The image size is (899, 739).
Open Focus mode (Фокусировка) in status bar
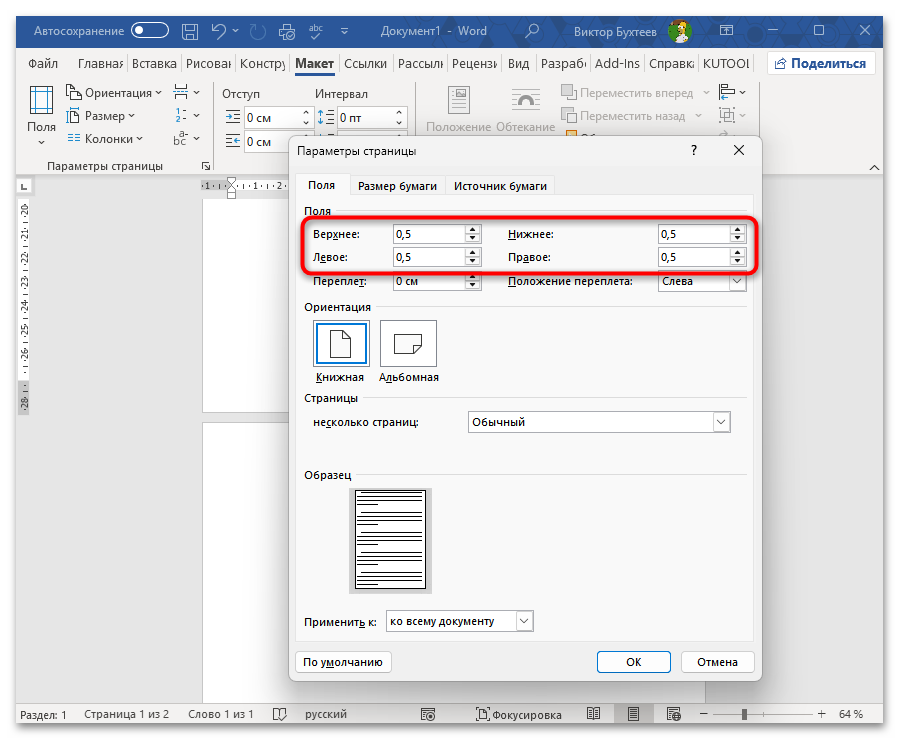[518, 715]
